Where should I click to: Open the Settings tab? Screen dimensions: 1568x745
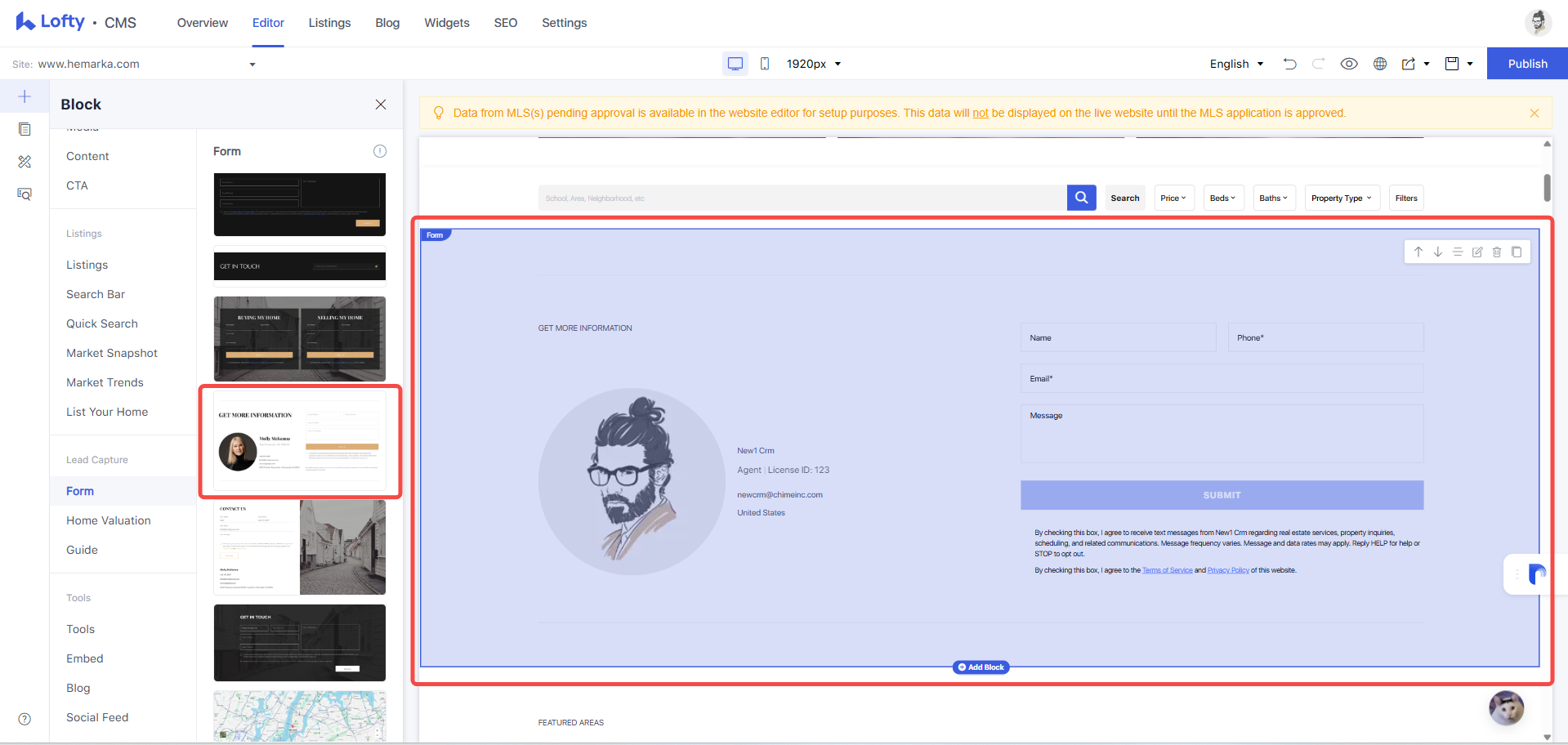[565, 23]
